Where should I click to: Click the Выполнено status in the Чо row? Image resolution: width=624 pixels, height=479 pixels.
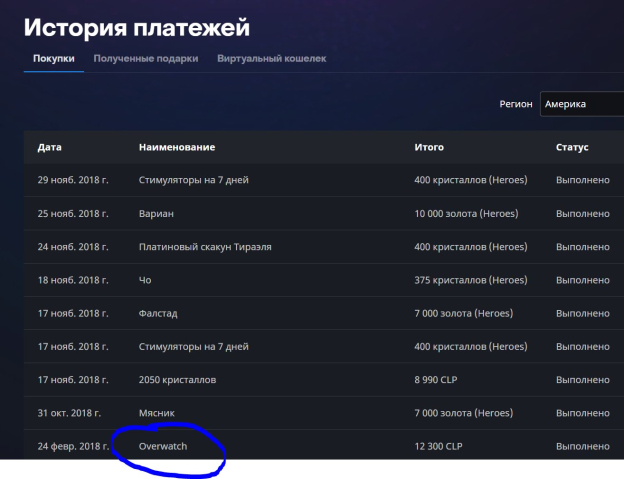(583, 280)
